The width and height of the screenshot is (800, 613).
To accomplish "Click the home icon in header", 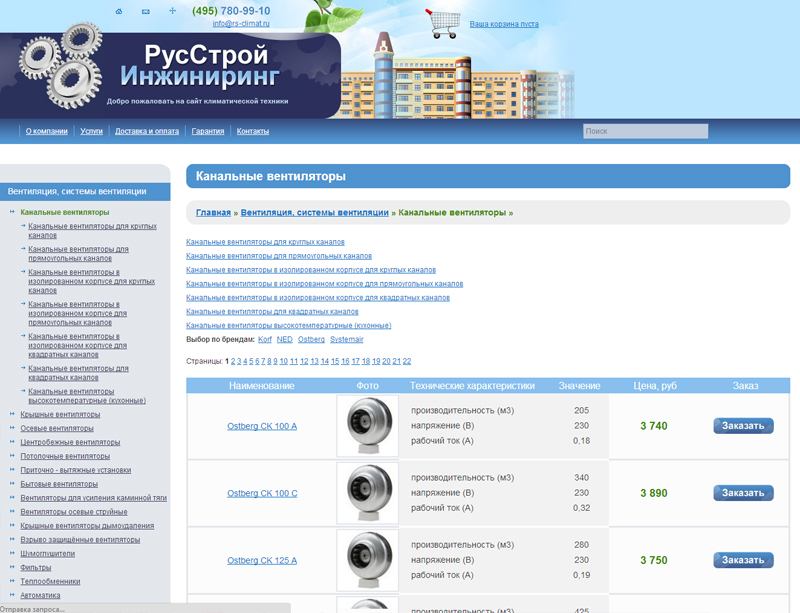I will pos(119,11).
